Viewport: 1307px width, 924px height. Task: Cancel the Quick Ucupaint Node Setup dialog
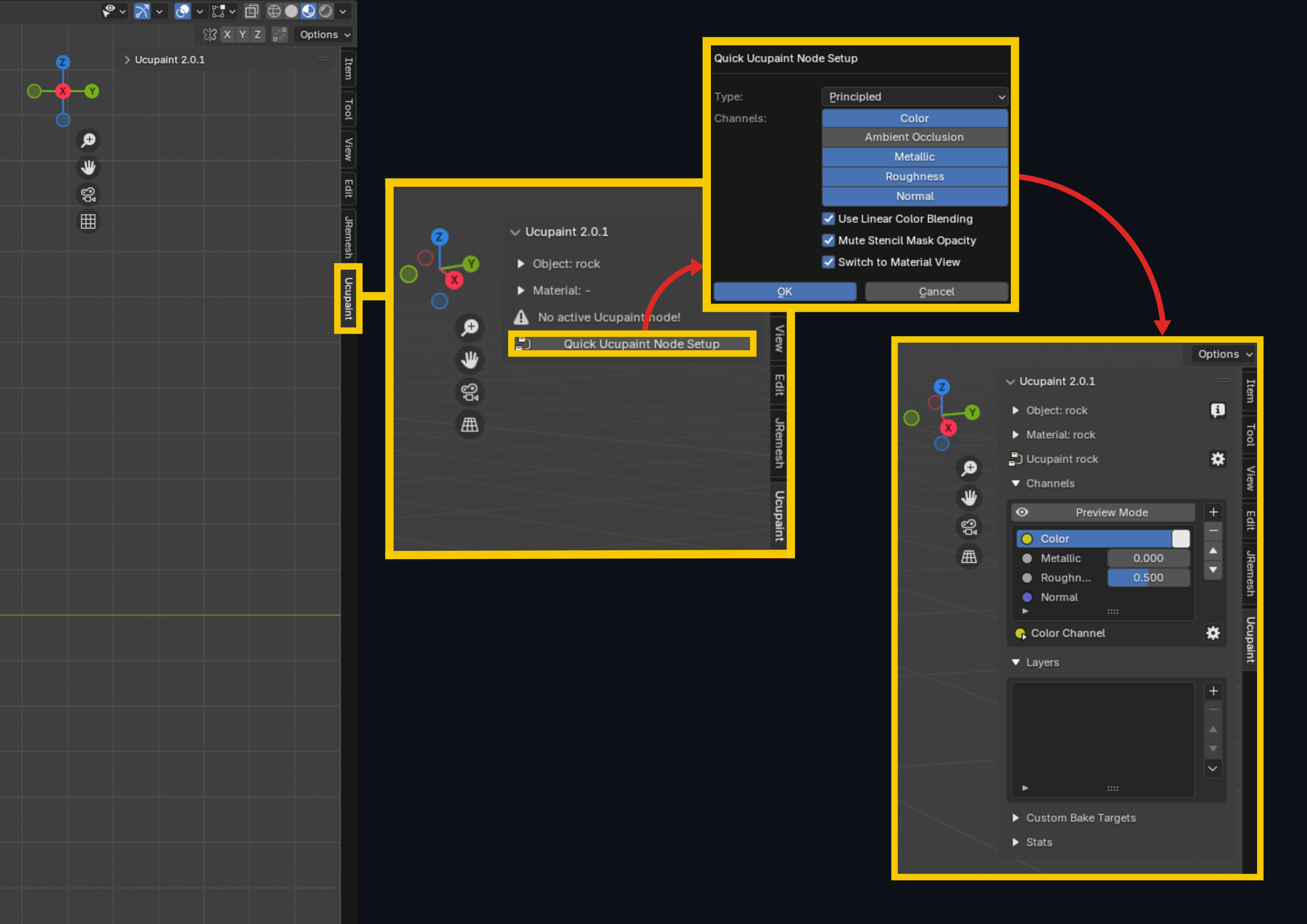point(936,291)
